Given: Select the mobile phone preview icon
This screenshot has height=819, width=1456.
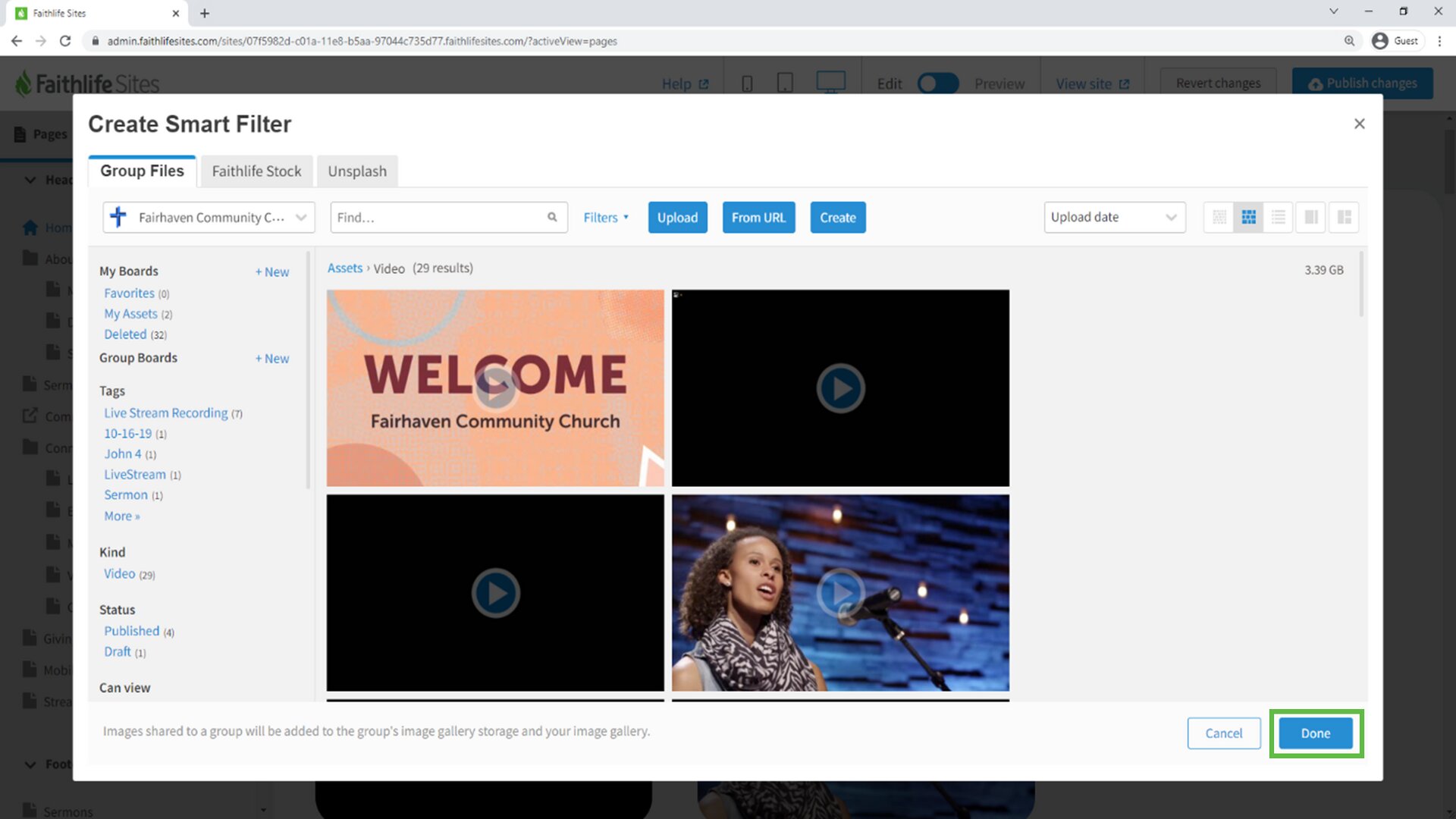Looking at the screenshot, I should click(747, 83).
